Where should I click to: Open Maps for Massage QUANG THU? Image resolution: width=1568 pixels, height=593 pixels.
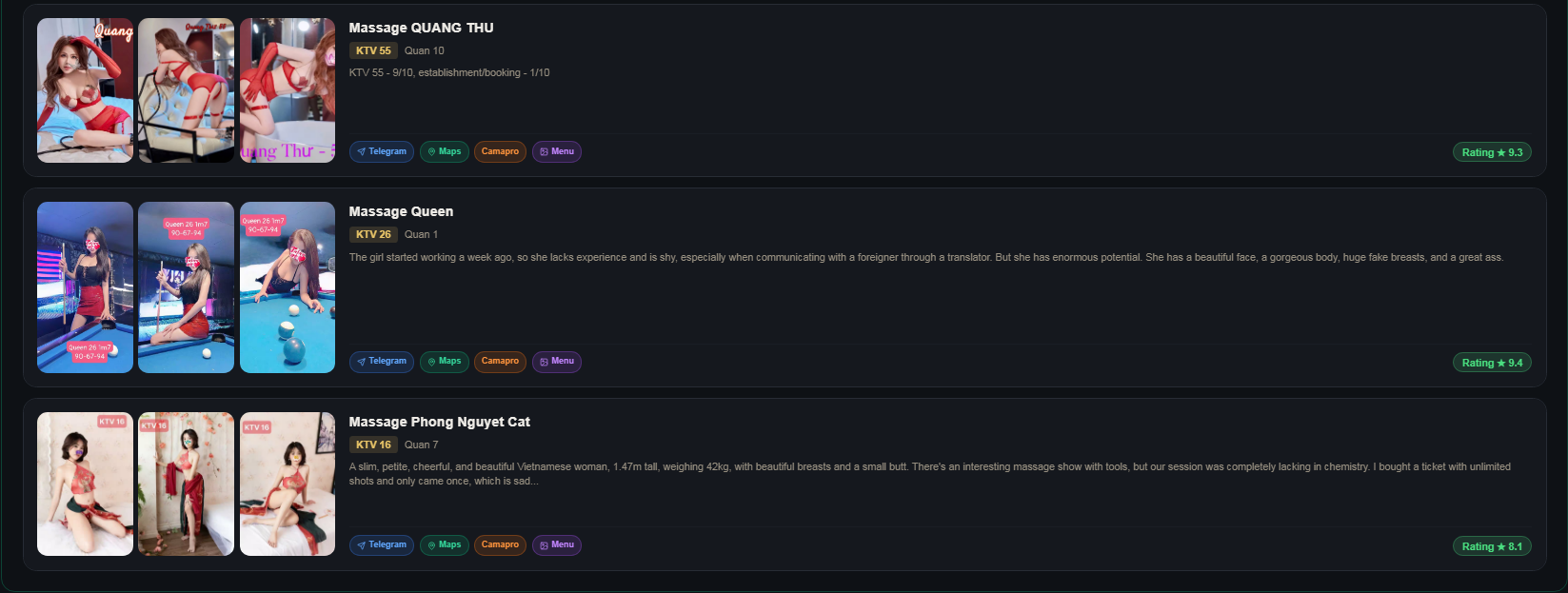click(x=445, y=152)
